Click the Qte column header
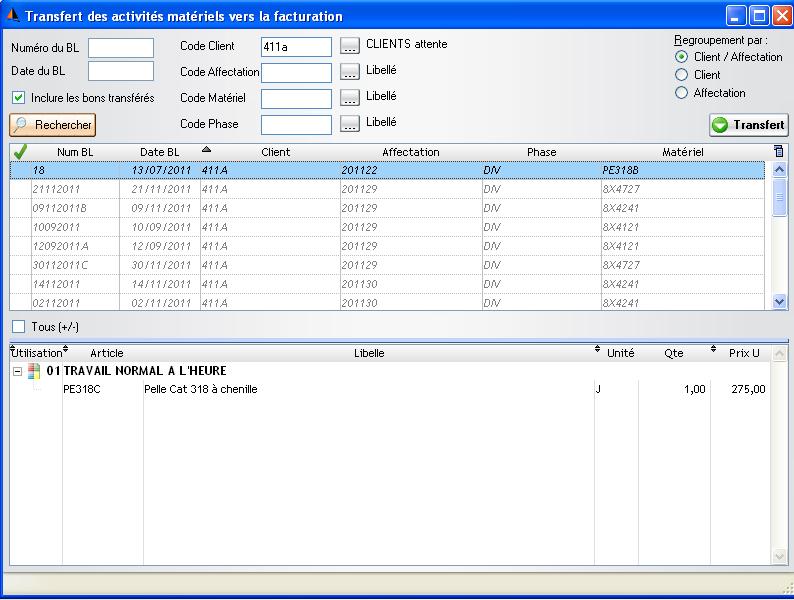This screenshot has height=600, width=794. point(673,353)
